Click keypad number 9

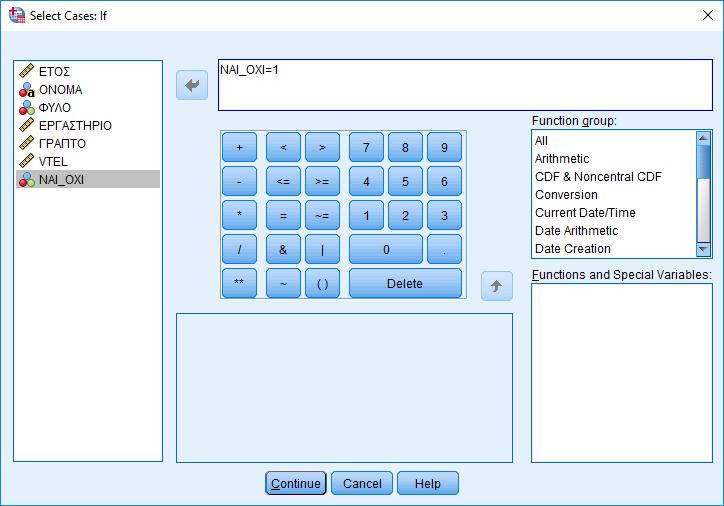coord(444,147)
